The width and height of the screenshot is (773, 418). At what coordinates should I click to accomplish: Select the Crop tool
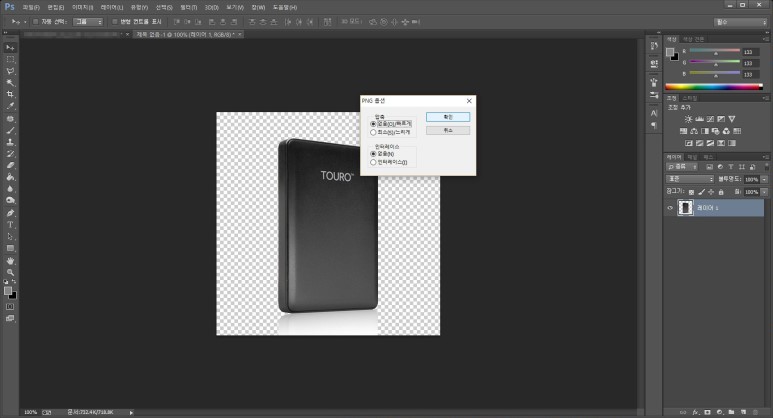pos(10,94)
